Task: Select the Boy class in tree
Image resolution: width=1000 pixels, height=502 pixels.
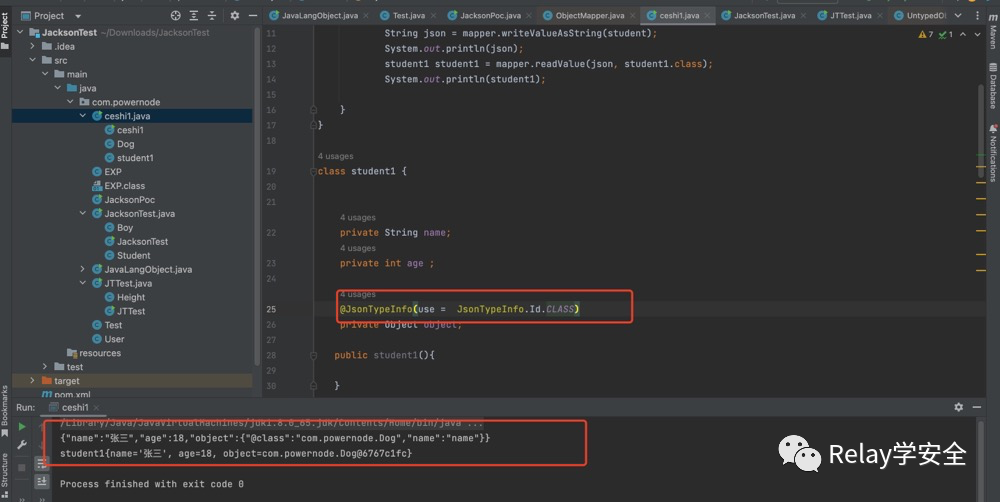Action: point(125,228)
